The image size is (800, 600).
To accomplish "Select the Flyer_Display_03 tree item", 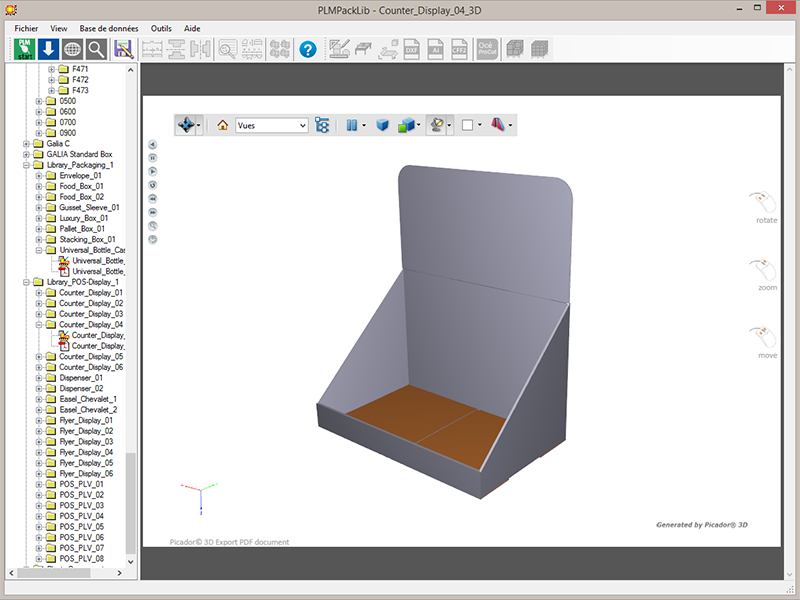I will [x=86, y=442].
